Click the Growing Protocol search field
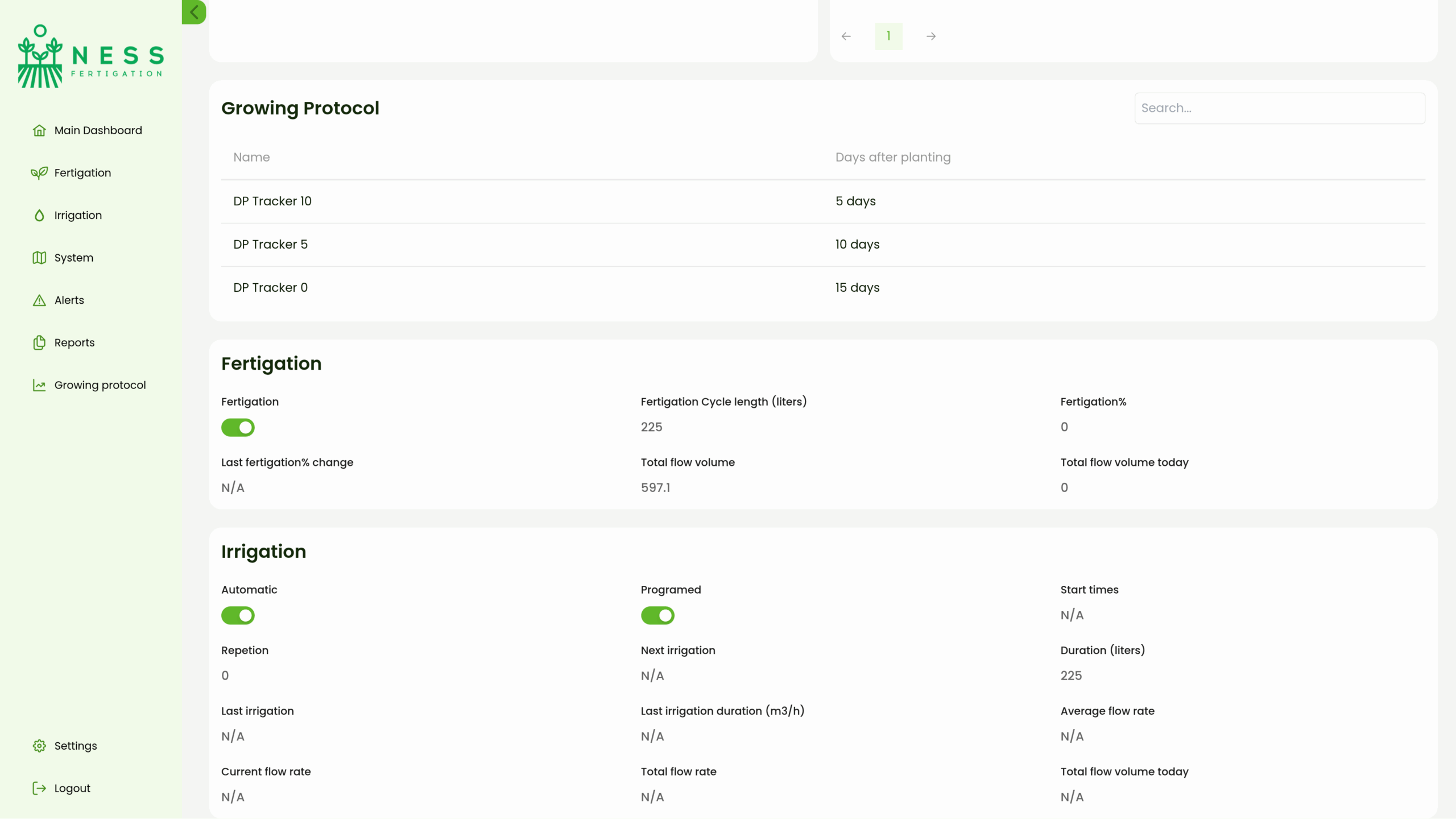The width and height of the screenshot is (1456, 819). point(1280,108)
